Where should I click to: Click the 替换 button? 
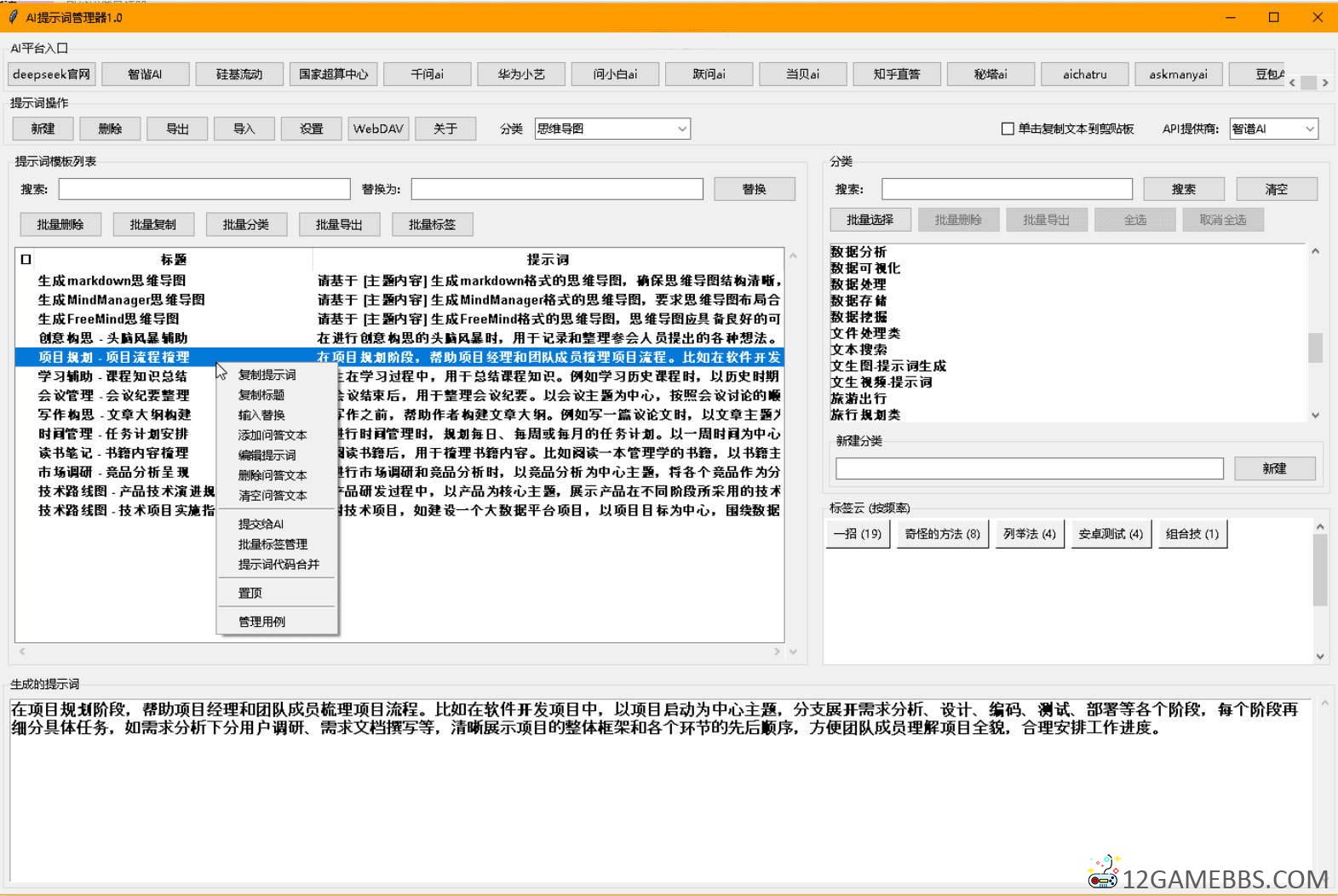(754, 189)
